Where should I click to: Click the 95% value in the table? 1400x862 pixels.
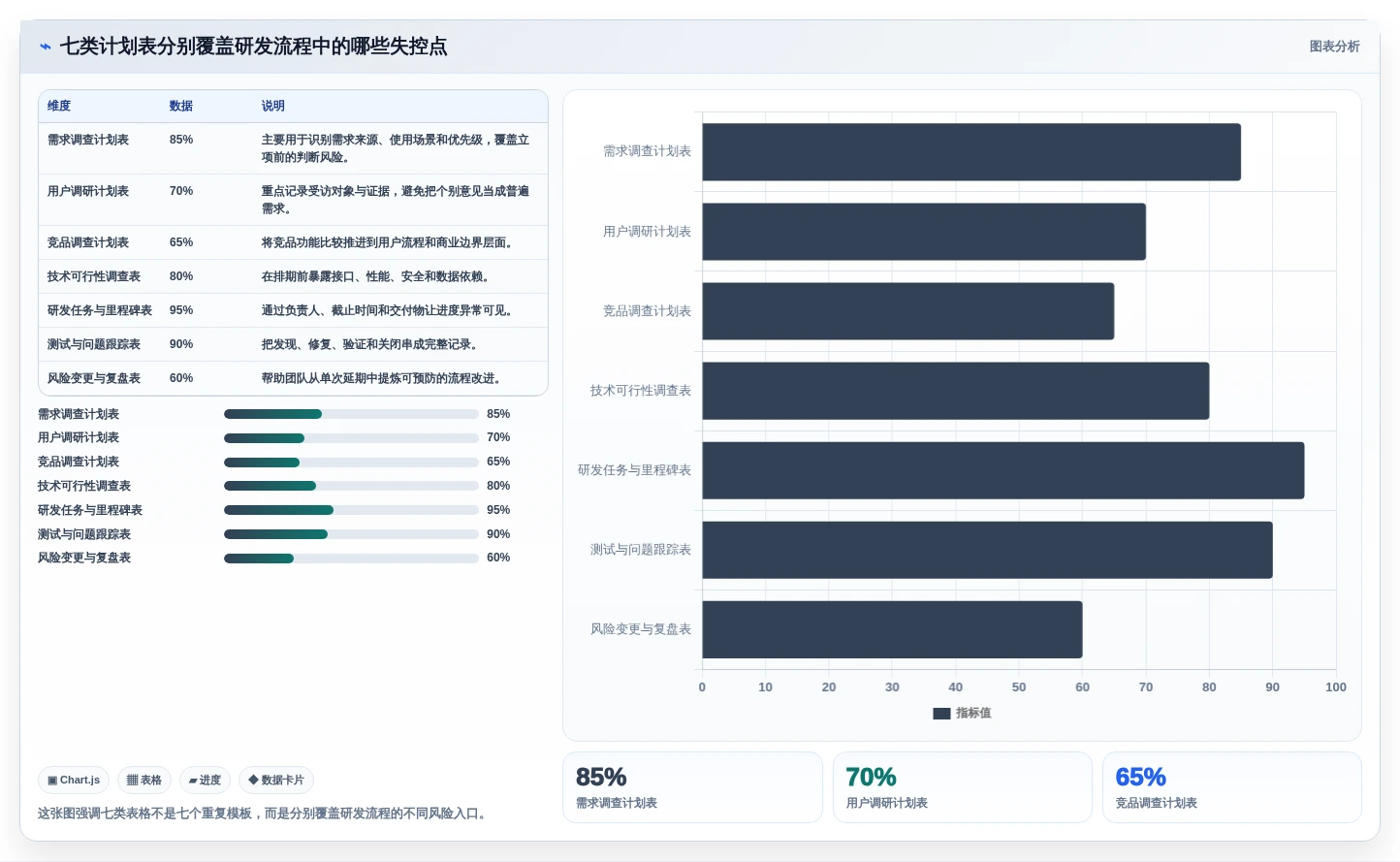click(x=181, y=310)
